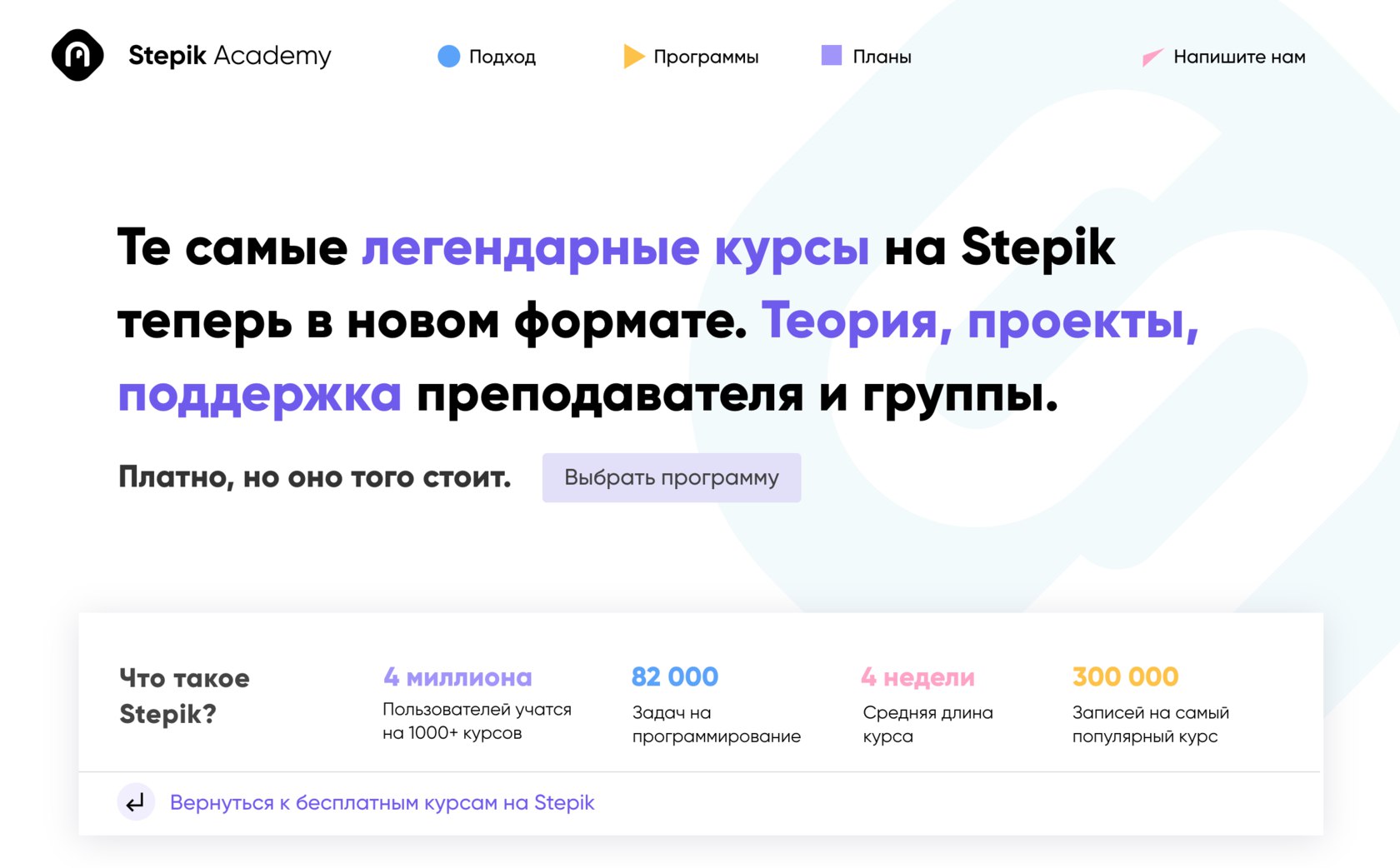Click the Что такое Stepik? heading
This screenshot has width=1400, height=868.
(x=184, y=696)
